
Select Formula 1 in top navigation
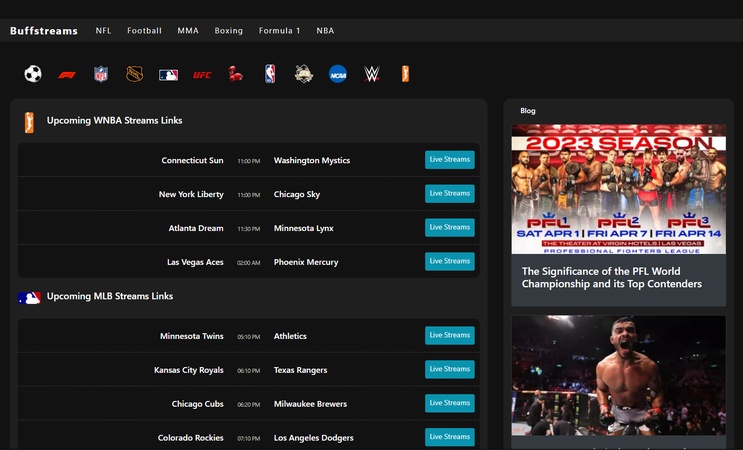coord(279,31)
